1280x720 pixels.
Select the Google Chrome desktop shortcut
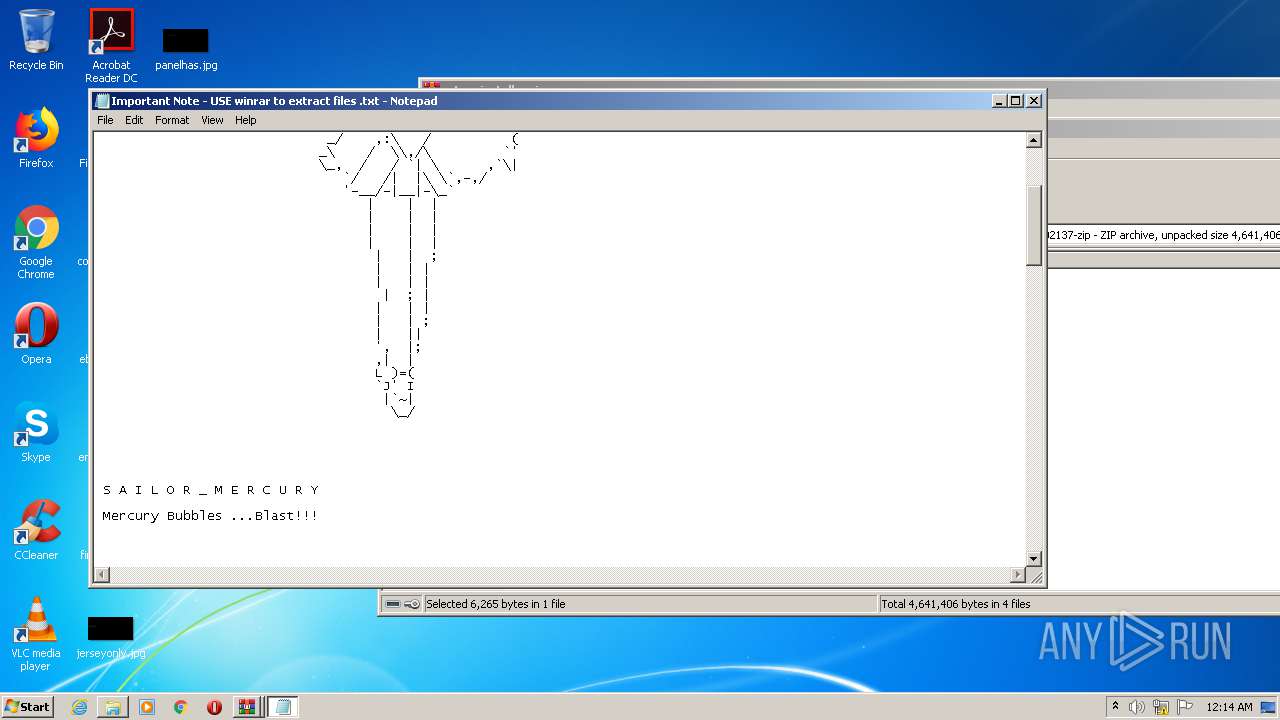(36, 243)
